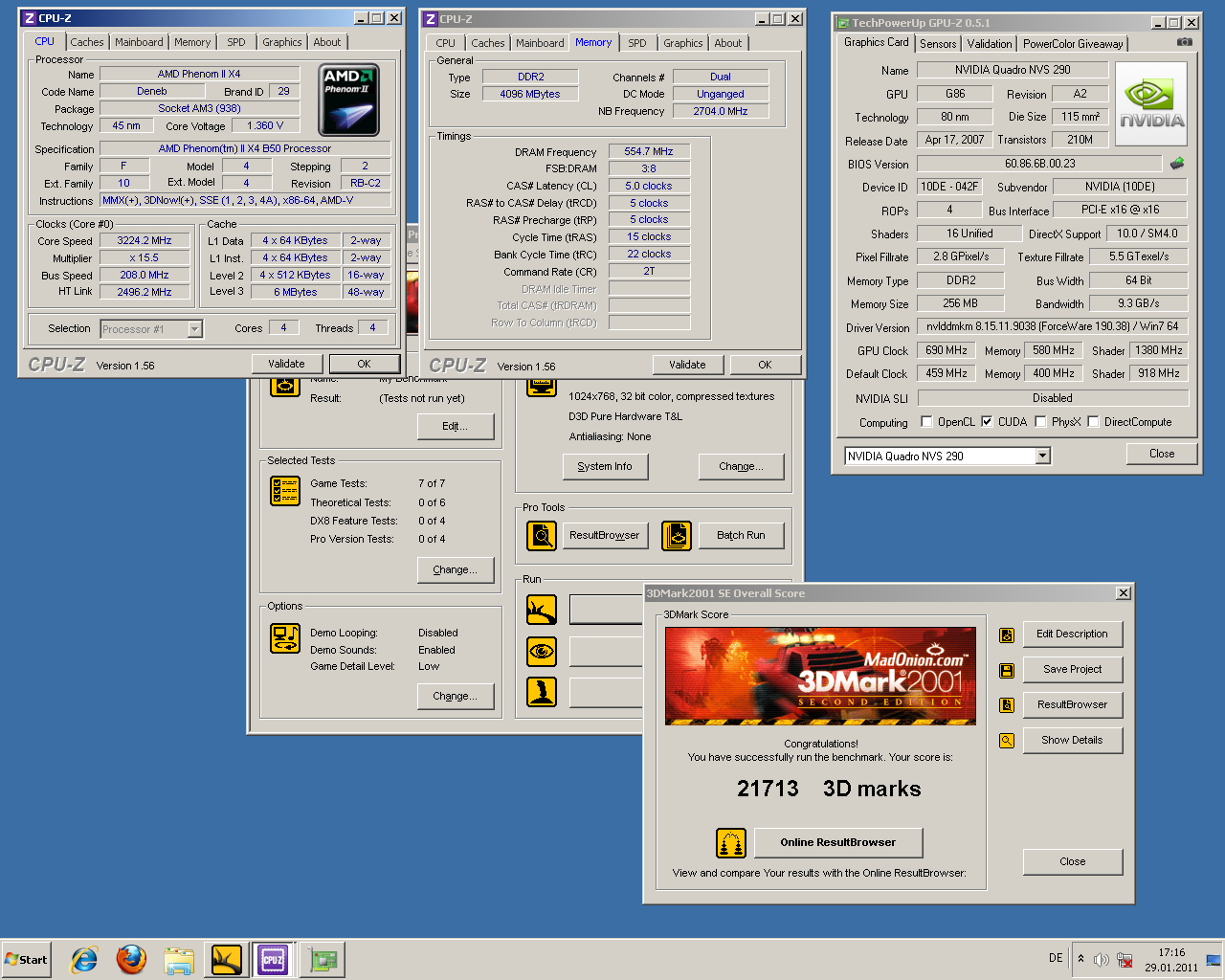Open Internet Explorer from the taskbar
The width and height of the screenshot is (1225, 980).
click(x=84, y=959)
